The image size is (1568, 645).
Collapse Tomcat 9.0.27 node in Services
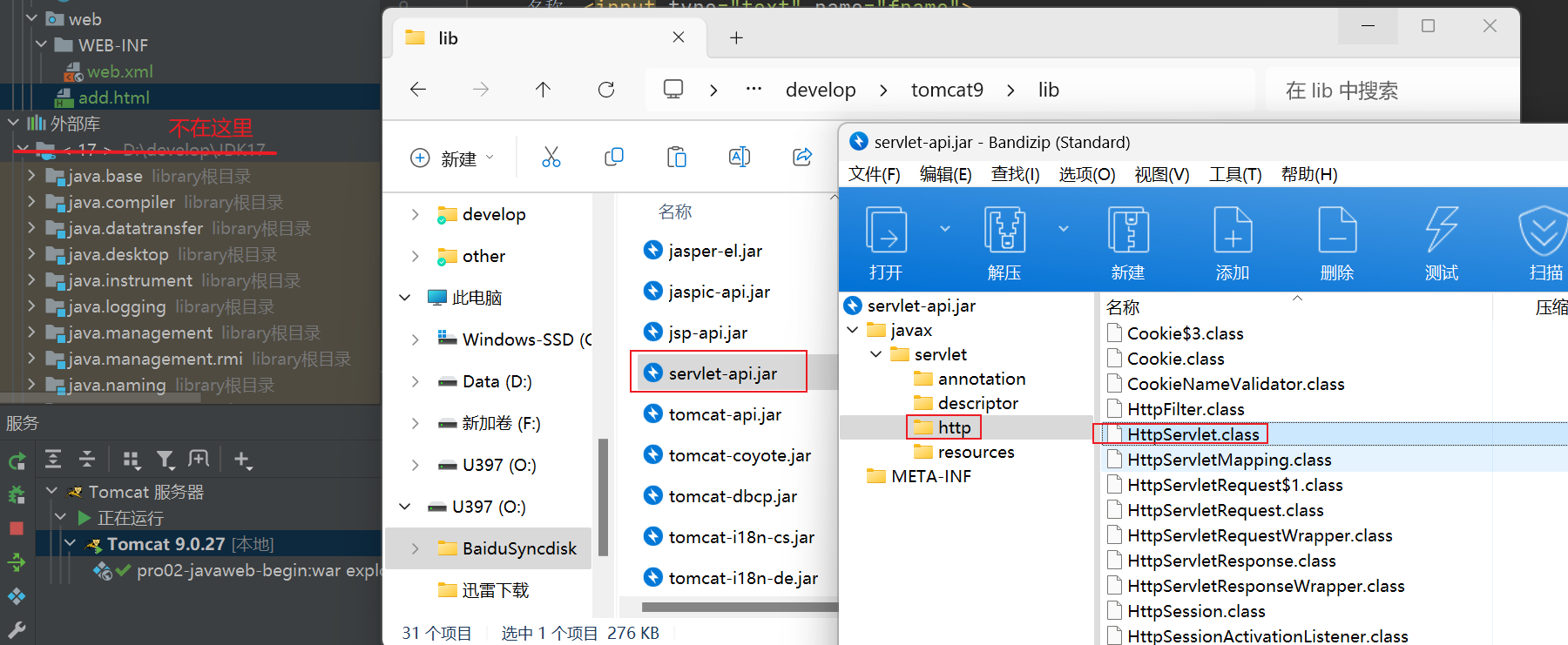[71, 544]
